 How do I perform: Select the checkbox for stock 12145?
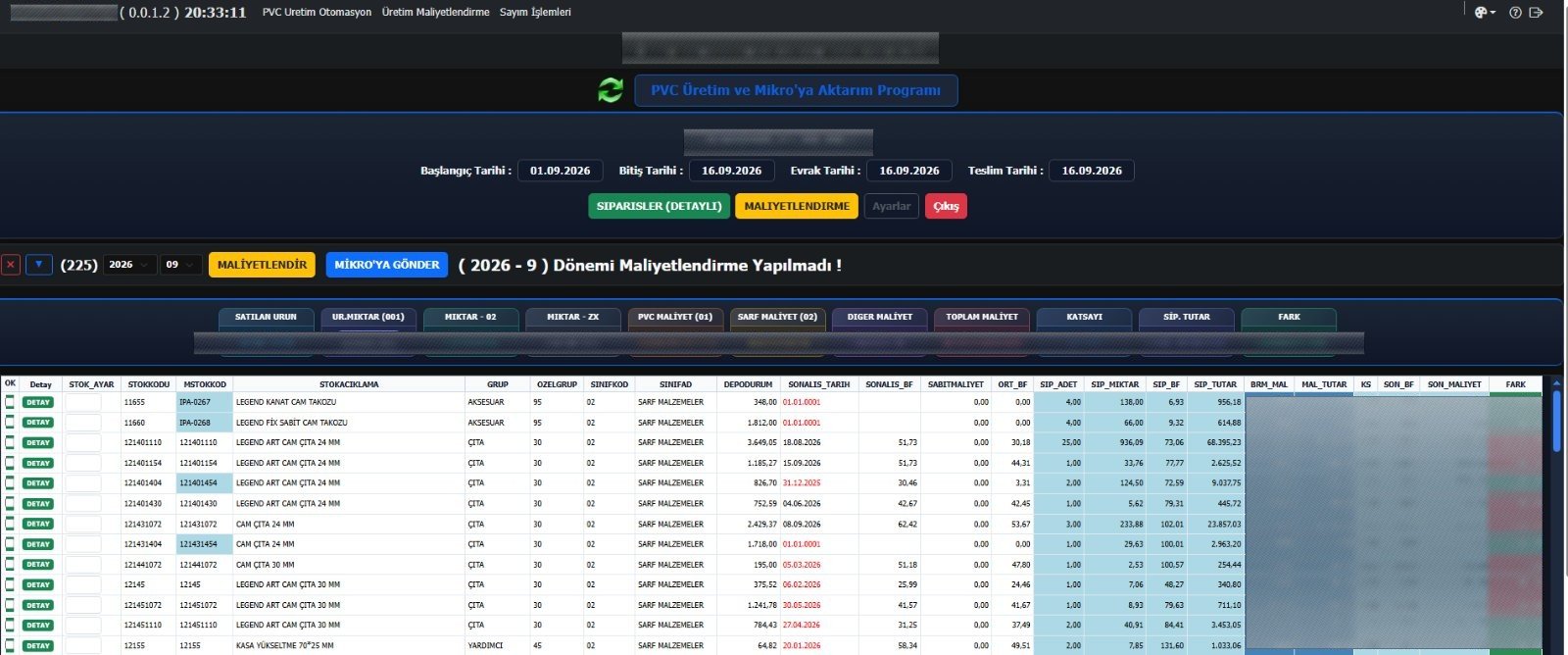coord(10,584)
